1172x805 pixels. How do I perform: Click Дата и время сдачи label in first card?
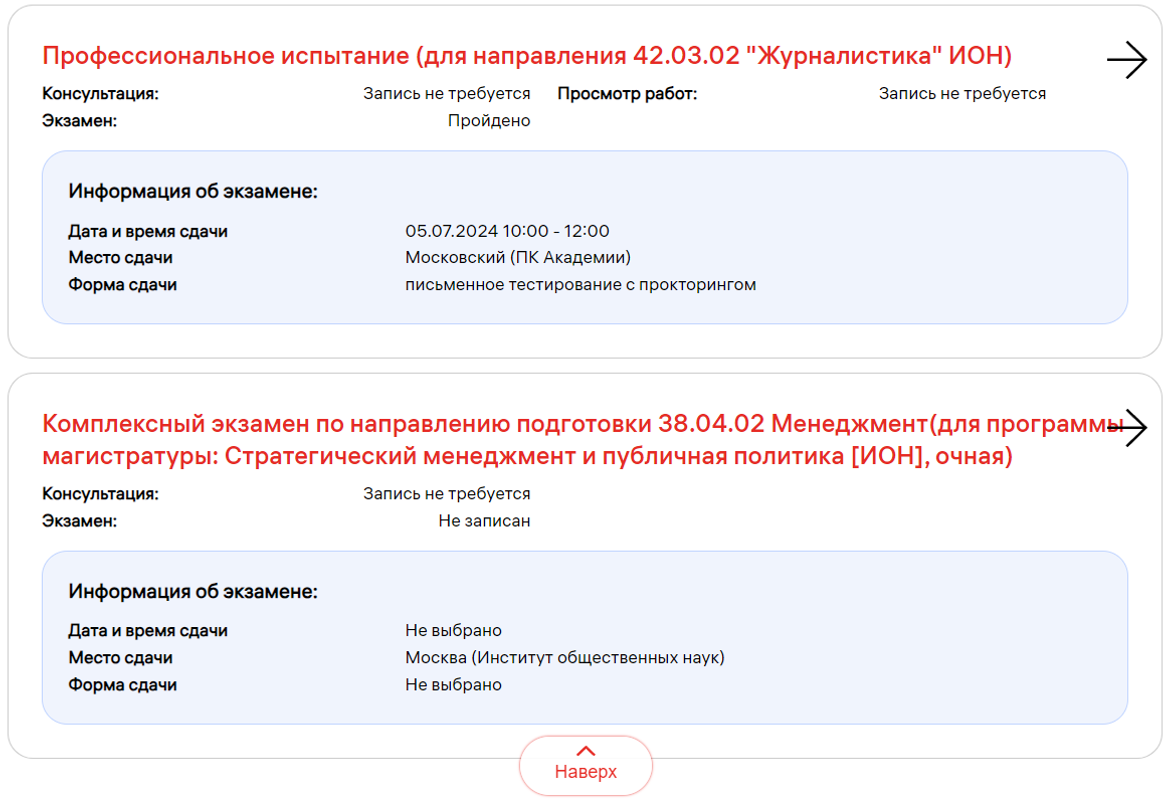pyautogui.click(x=148, y=231)
